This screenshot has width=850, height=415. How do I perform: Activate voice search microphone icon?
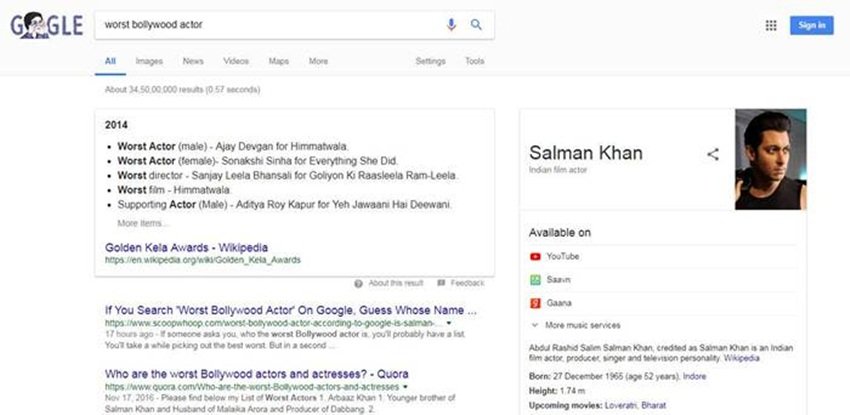point(451,25)
